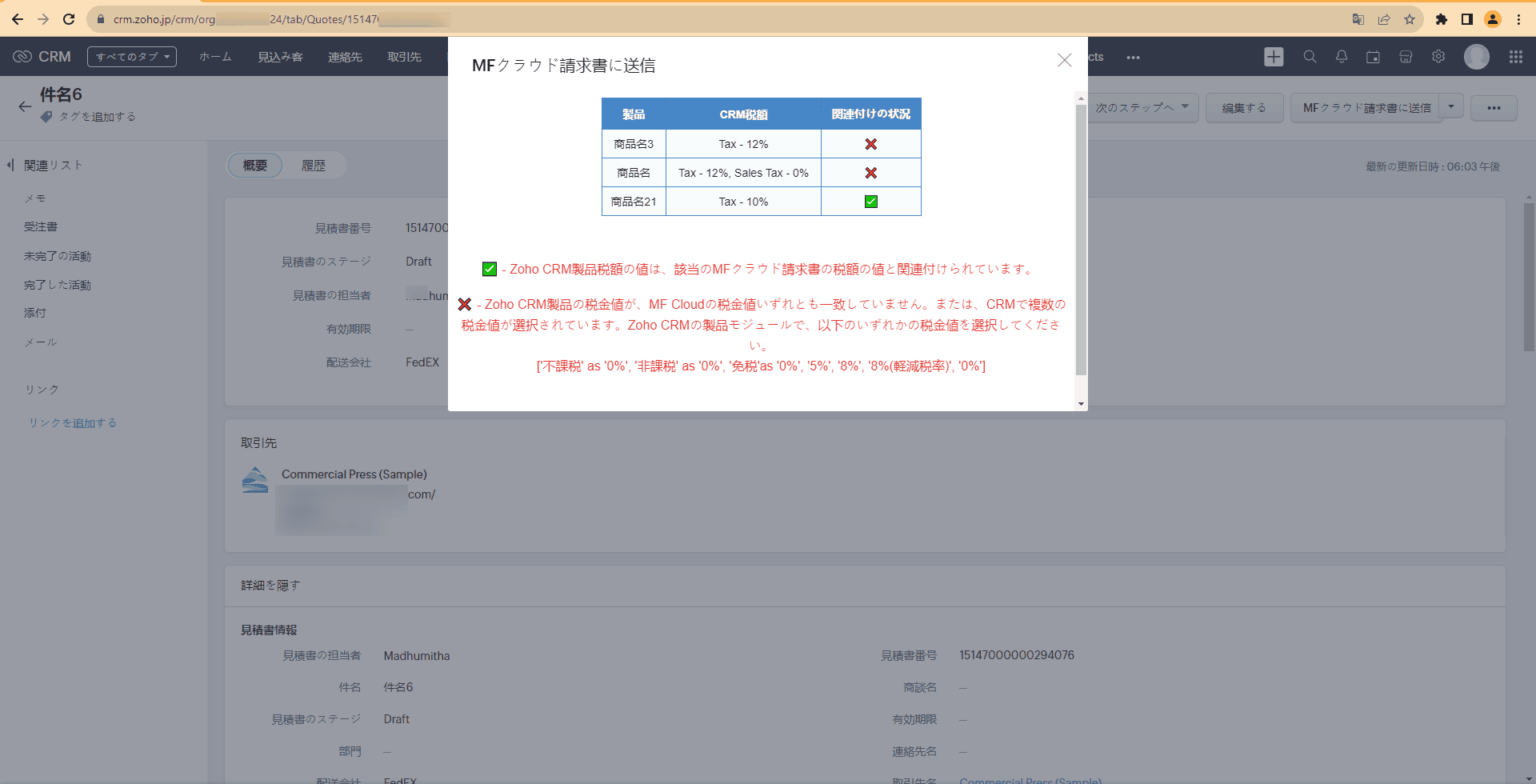
Task: Click the red X status for 商品名3
Action: 871,144
